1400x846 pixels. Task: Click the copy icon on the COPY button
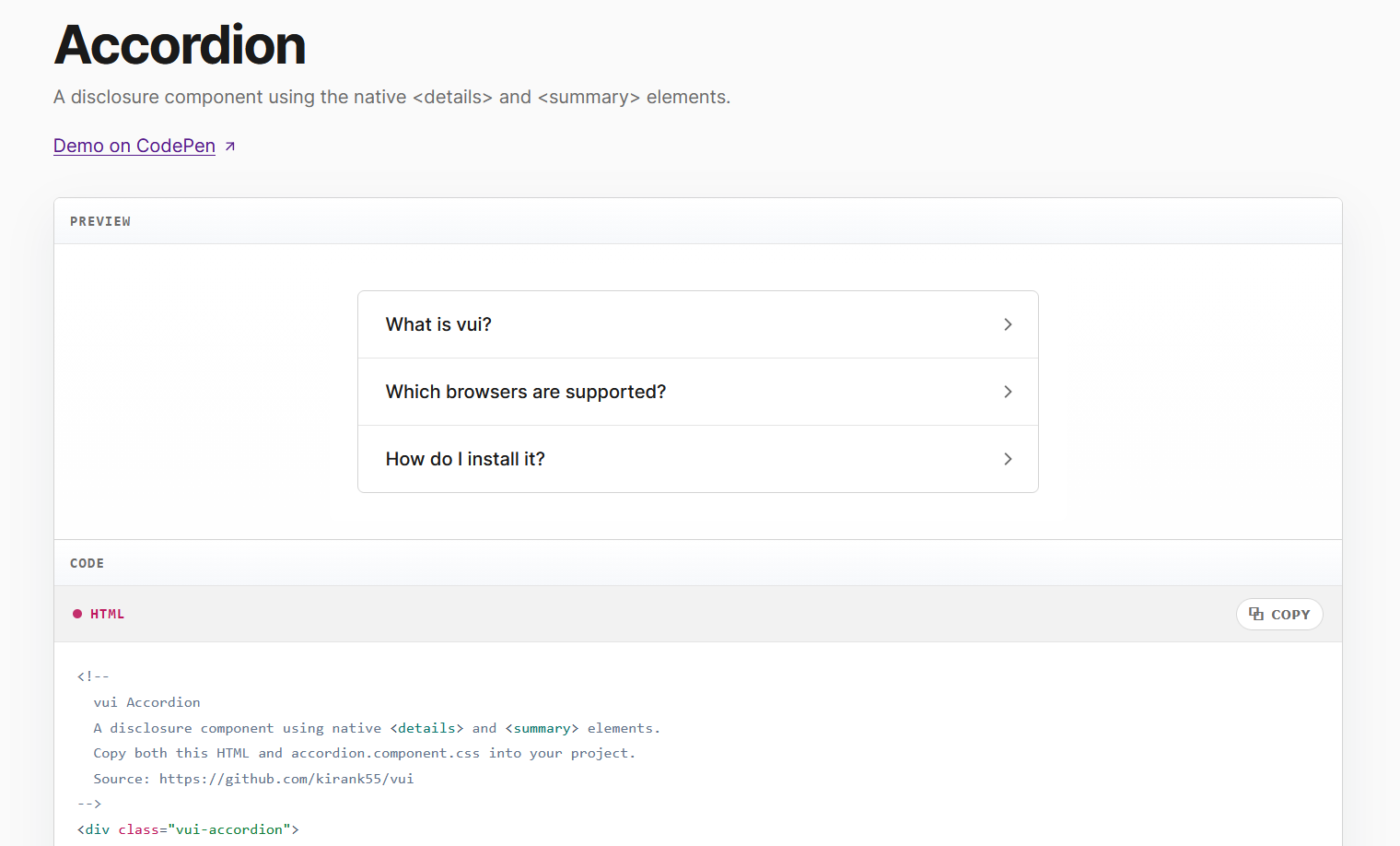[x=1256, y=614]
